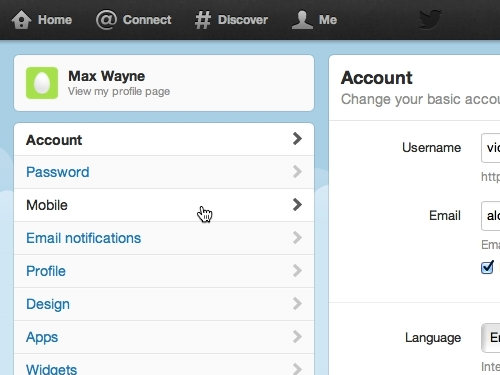This screenshot has width=500, height=375.
Task: Click the chevron on the Mobile row
Action: click(297, 205)
